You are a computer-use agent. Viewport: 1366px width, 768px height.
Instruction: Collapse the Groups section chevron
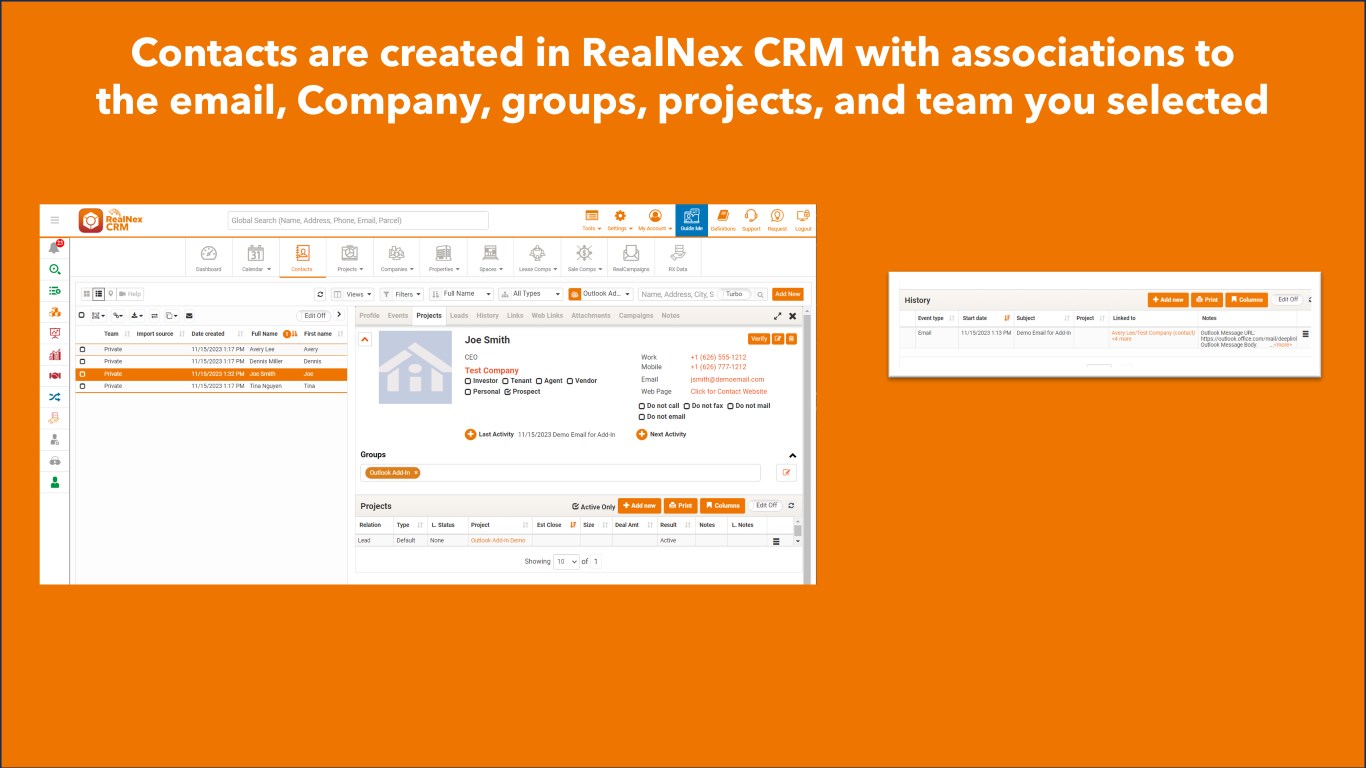coord(793,456)
